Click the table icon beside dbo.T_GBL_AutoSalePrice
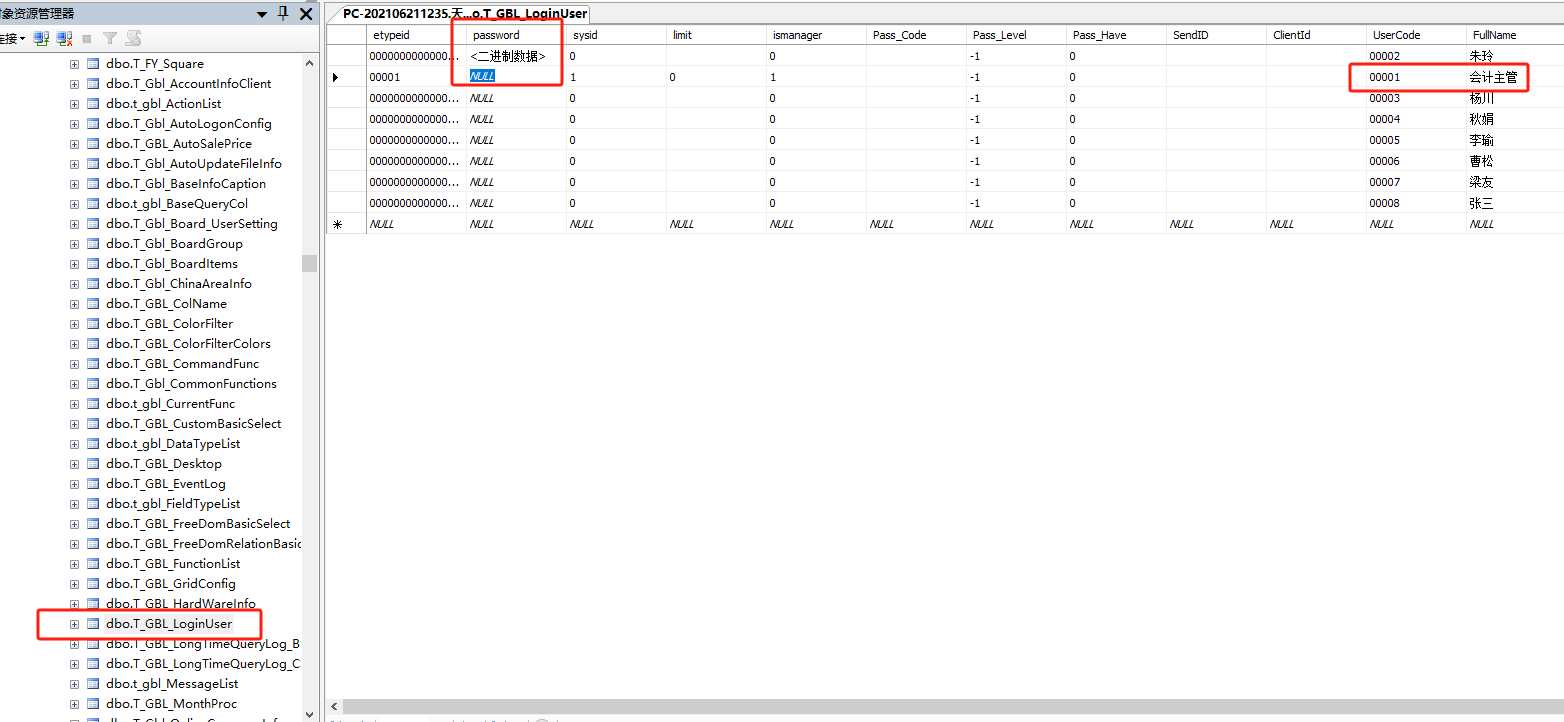Image resolution: width=1564 pixels, height=722 pixels. [x=93, y=144]
